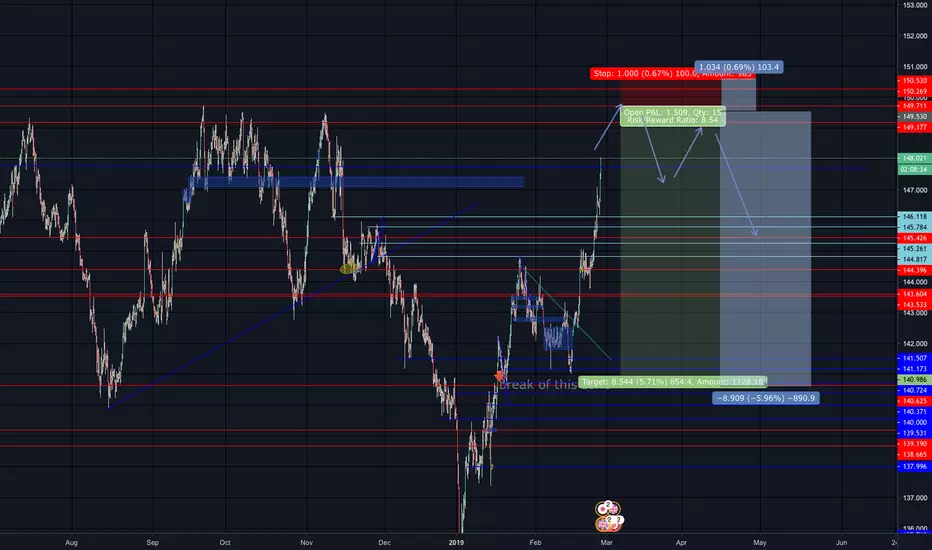Screen dimensions: 932x550
Task: Select the long blue horizontal zone rectangle
Action: 356,182
